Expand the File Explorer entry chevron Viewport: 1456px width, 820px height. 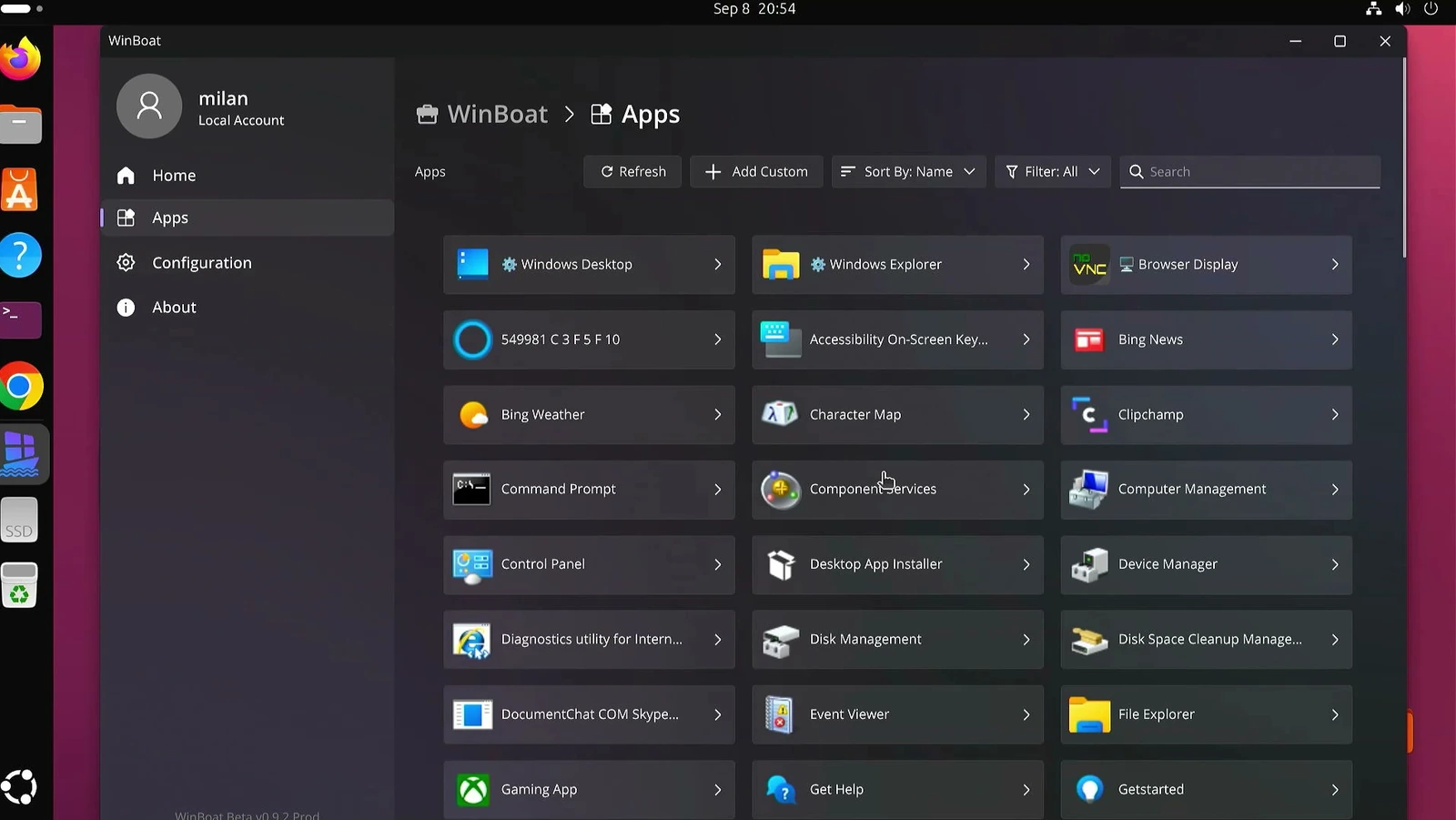click(x=1335, y=715)
